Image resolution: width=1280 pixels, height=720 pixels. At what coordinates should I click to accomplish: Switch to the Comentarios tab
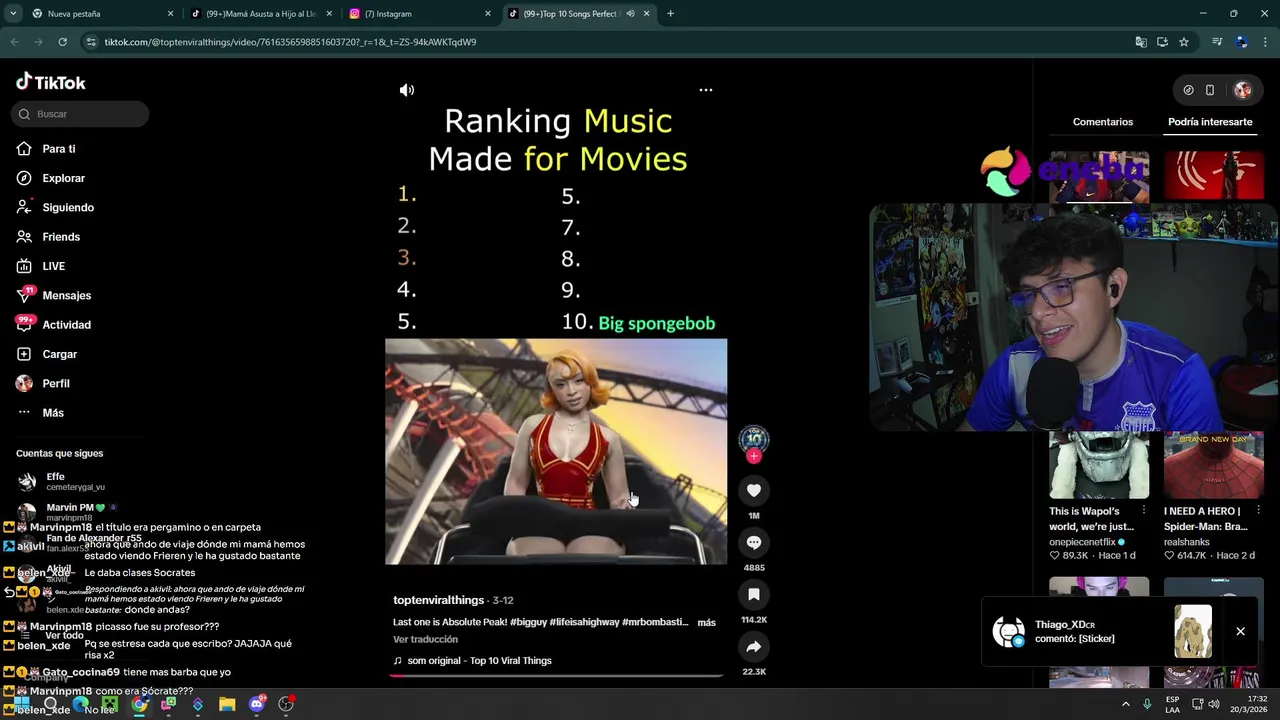point(1103,122)
